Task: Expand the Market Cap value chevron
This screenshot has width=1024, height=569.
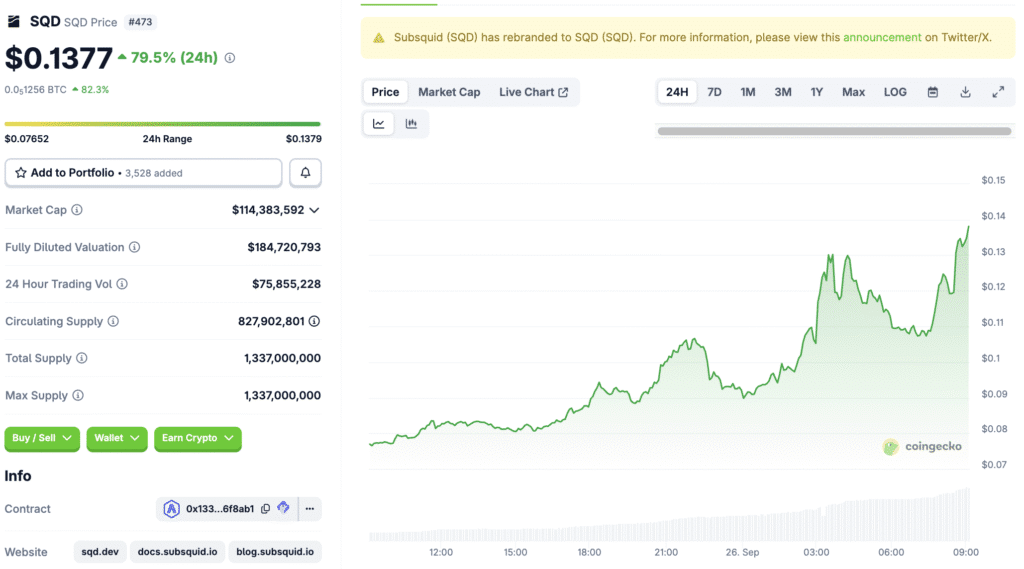Action: (x=314, y=210)
